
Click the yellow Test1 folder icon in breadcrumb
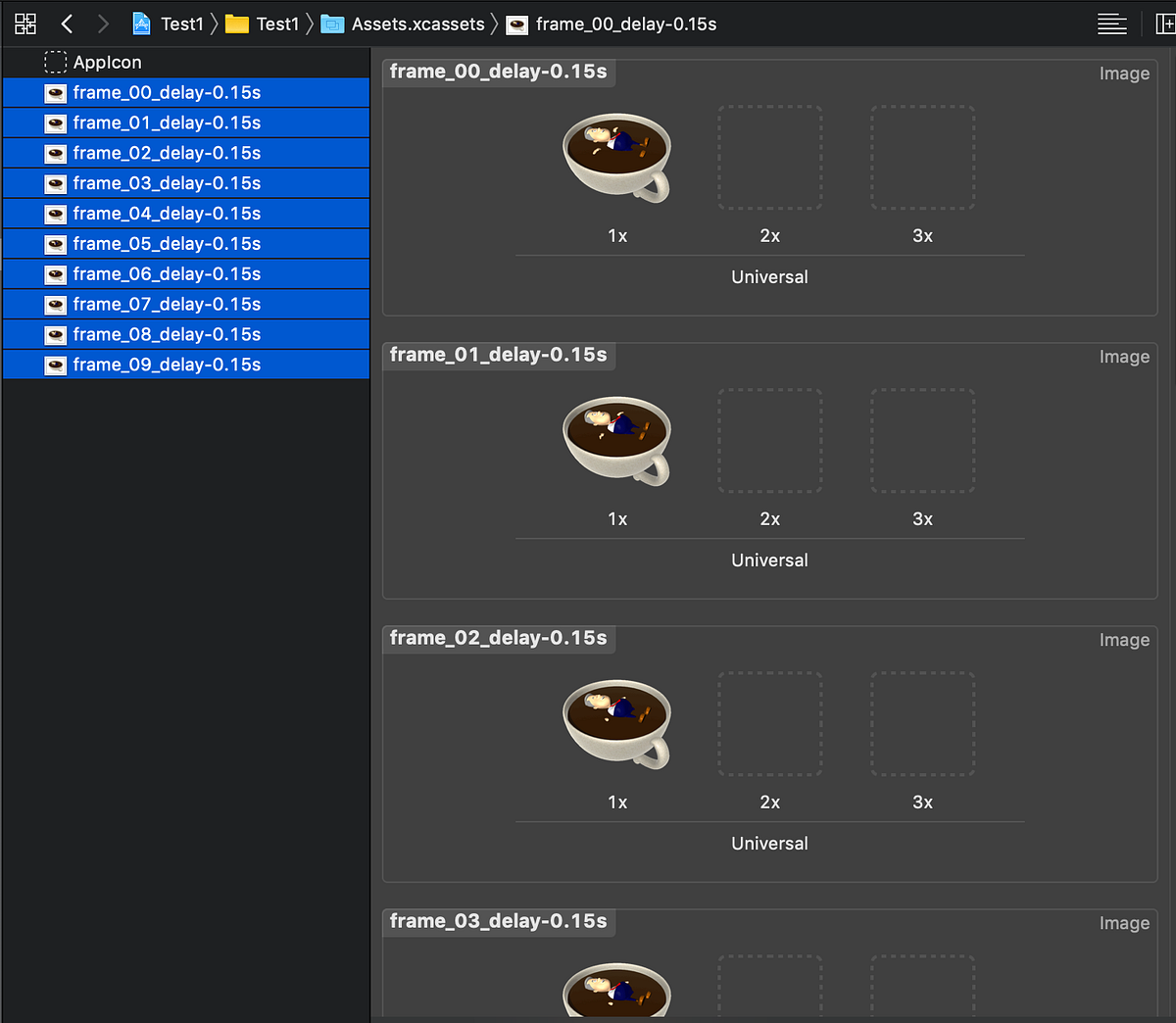(236, 24)
